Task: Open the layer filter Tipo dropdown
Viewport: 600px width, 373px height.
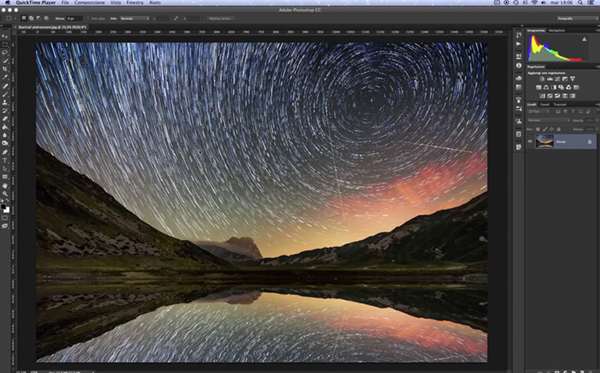Action: tap(539, 112)
